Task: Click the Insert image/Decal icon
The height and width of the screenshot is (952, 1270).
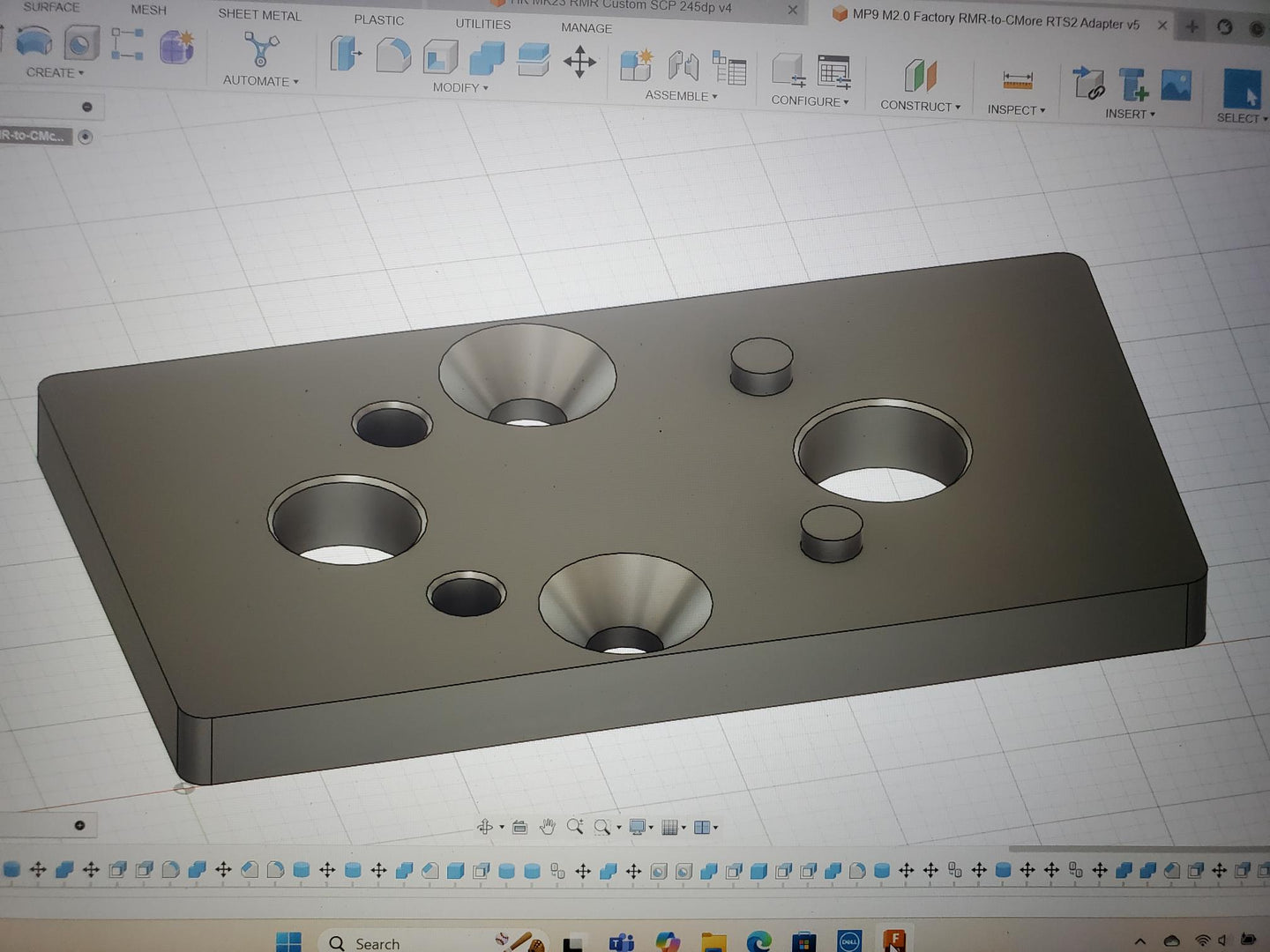Action: tap(1177, 86)
